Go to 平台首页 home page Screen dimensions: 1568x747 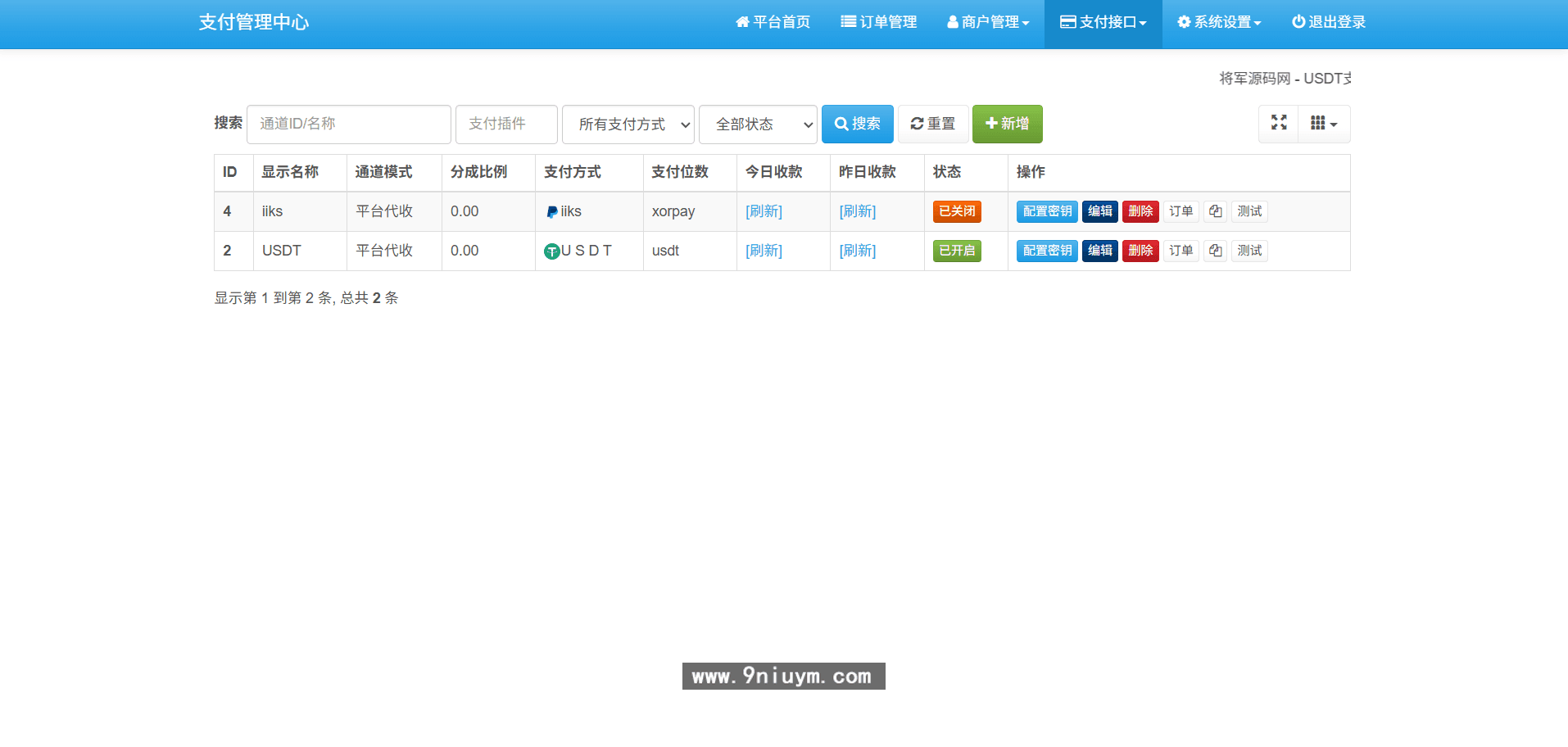(773, 22)
